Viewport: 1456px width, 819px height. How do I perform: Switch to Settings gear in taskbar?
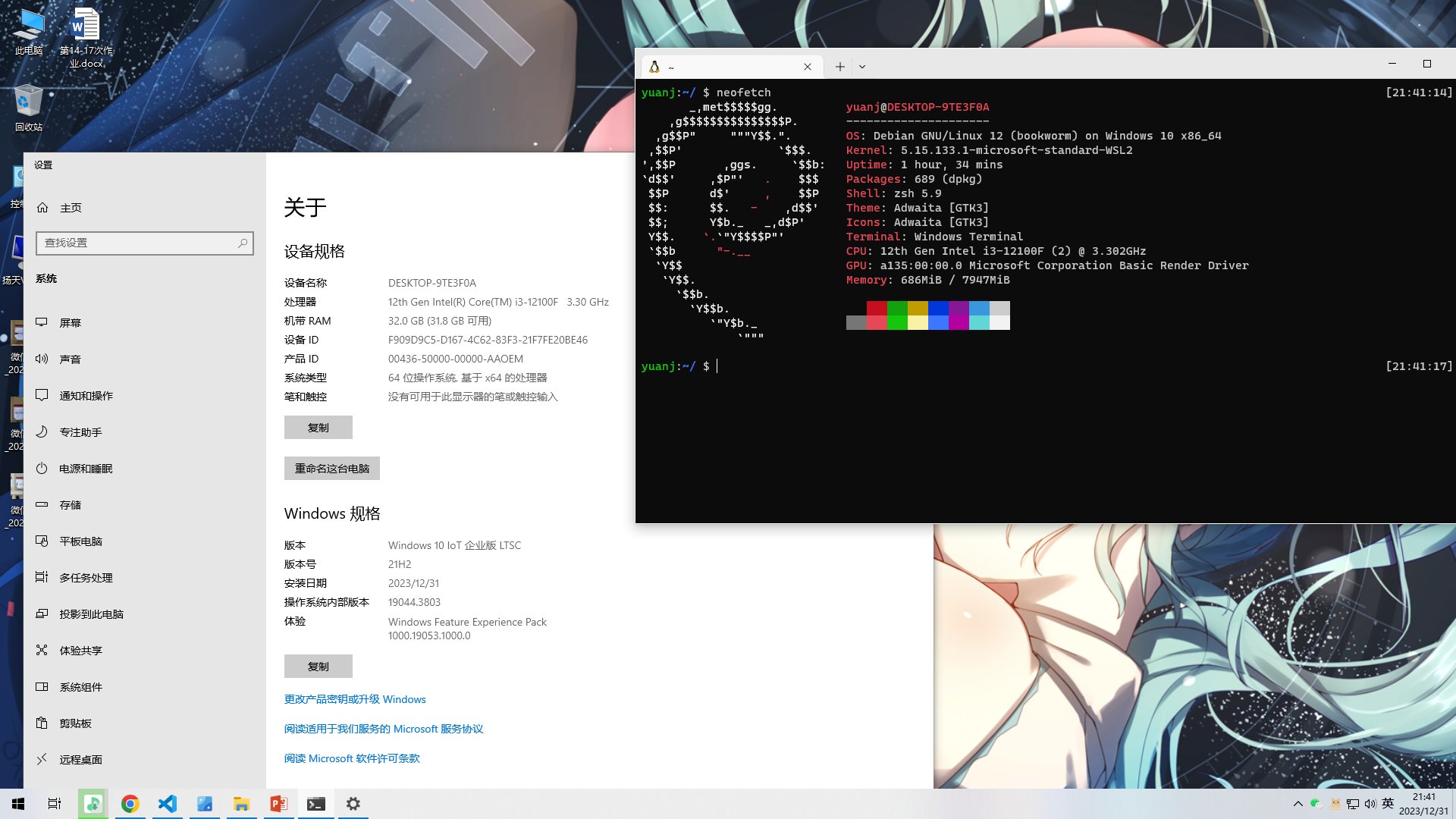coord(353,804)
